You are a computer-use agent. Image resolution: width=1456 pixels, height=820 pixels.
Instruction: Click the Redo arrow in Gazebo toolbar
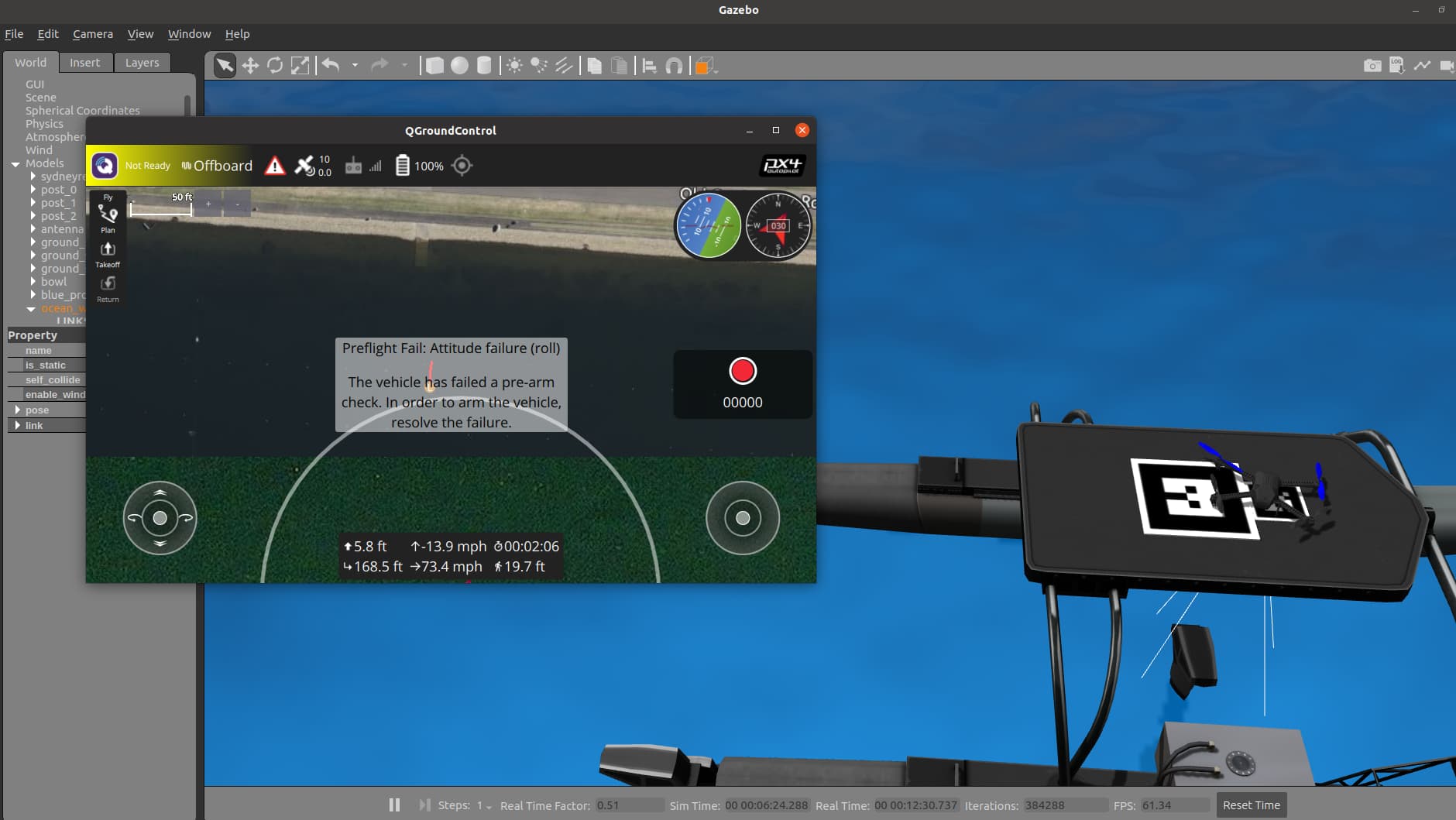[x=379, y=65]
